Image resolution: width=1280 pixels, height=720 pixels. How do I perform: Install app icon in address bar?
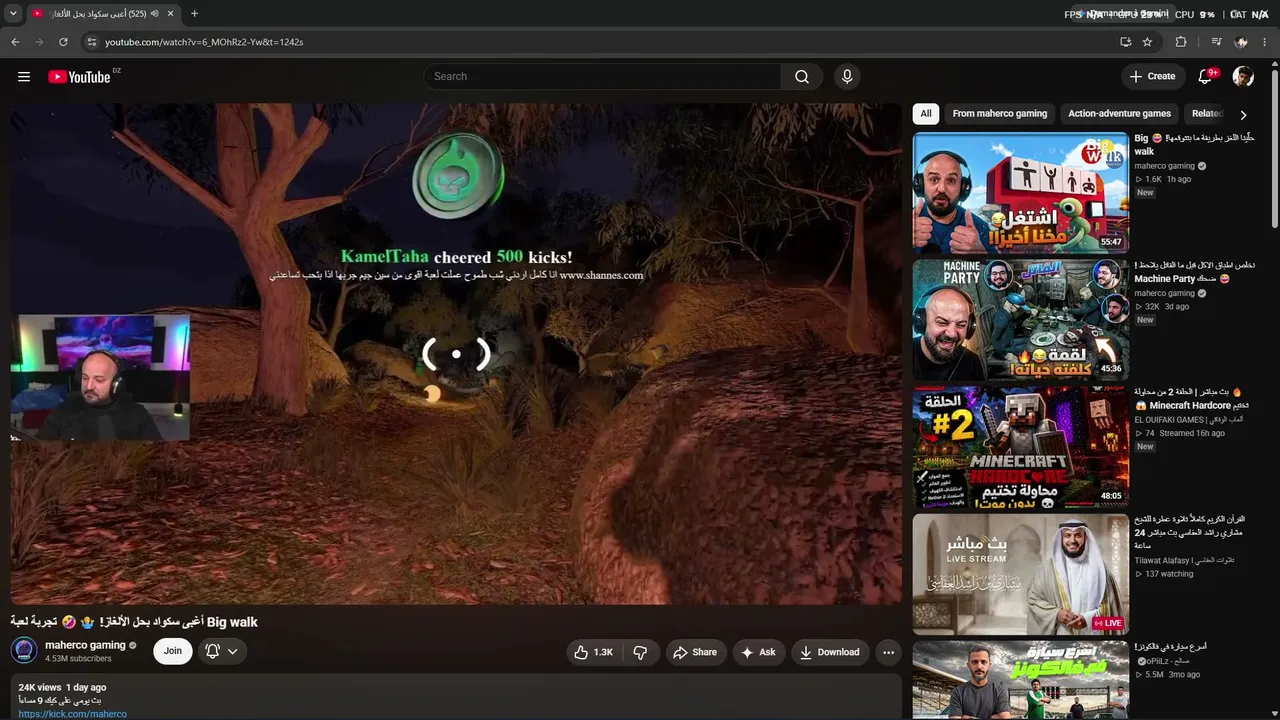(1126, 42)
